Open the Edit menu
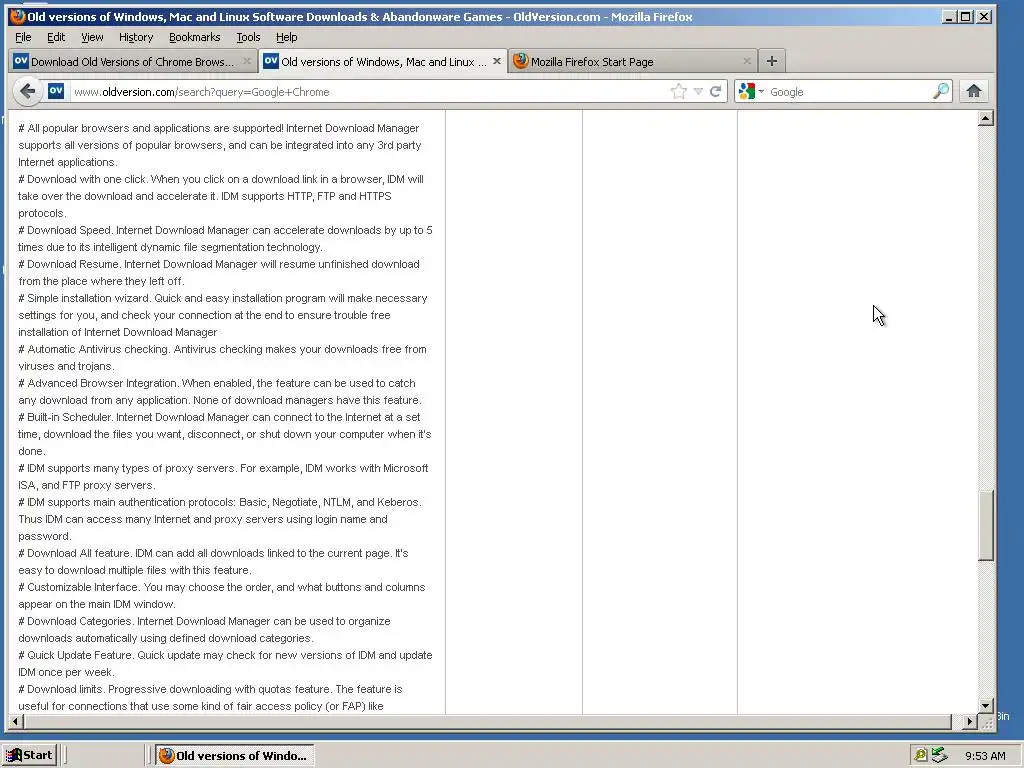The image size is (1024, 768). click(x=56, y=37)
